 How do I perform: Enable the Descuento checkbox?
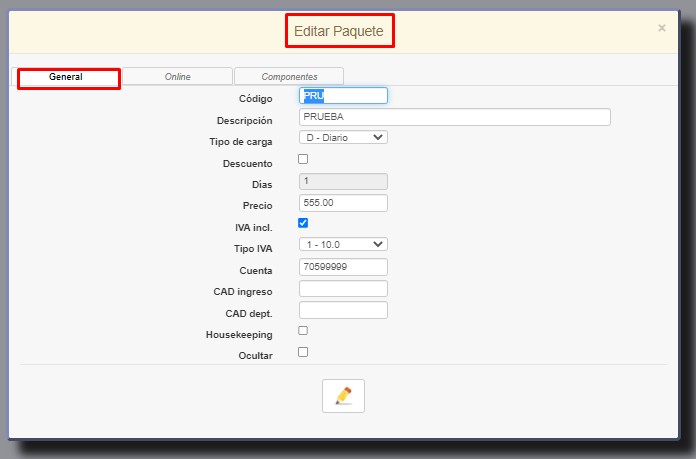(x=303, y=159)
